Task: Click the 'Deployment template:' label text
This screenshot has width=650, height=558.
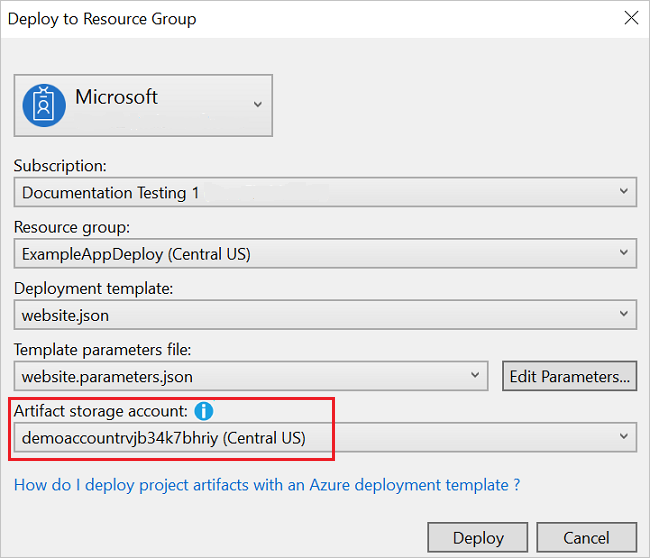Action: 93,289
